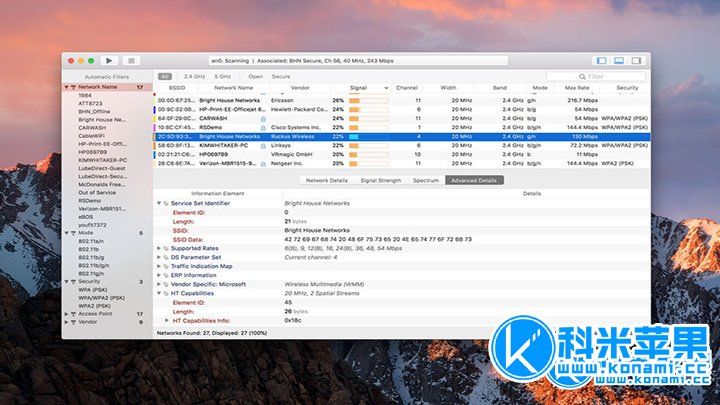Collapse the Security sidebar group
The image size is (720, 405).
pos(67,281)
